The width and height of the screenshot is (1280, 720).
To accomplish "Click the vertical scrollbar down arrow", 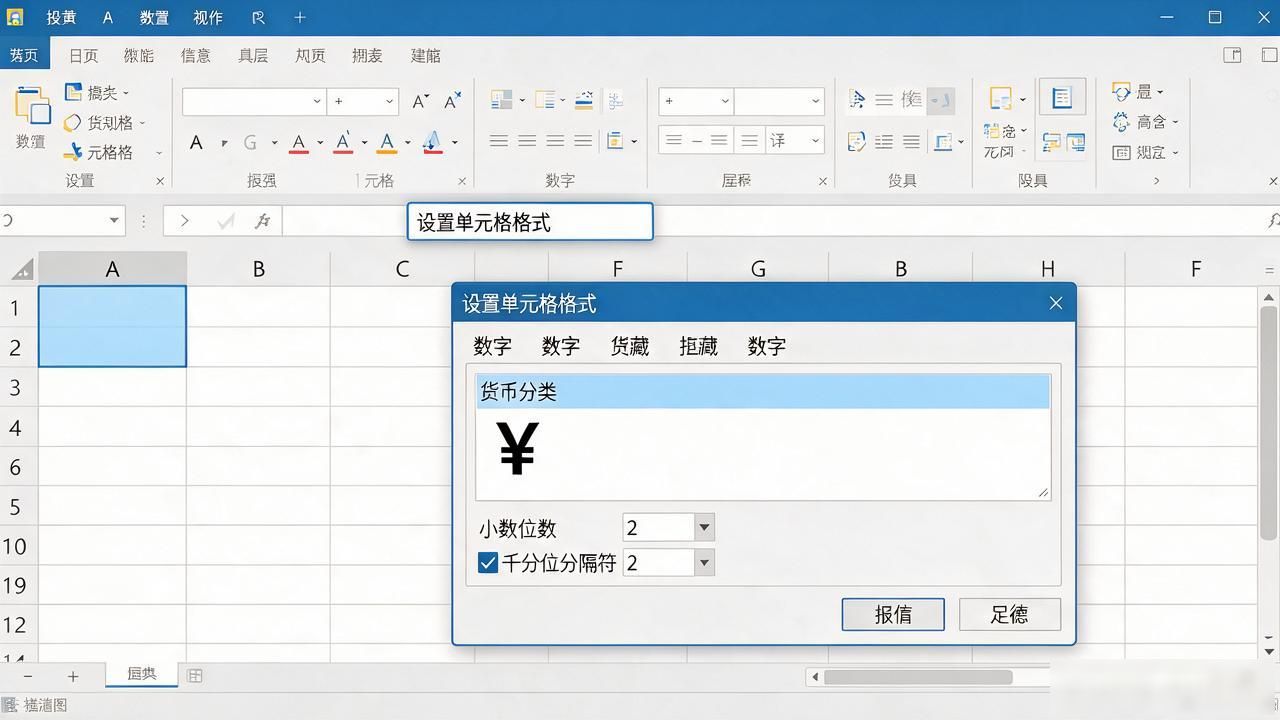I will [1270, 652].
